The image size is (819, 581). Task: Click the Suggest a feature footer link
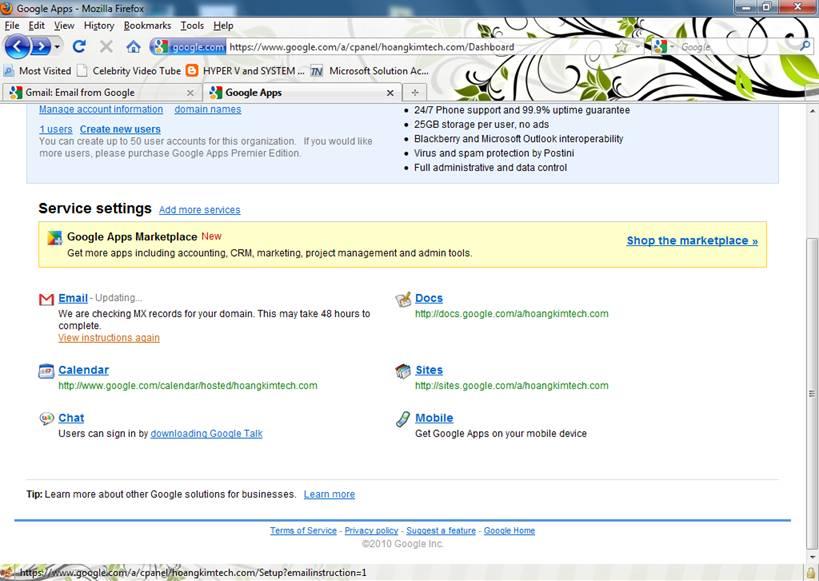pos(441,530)
